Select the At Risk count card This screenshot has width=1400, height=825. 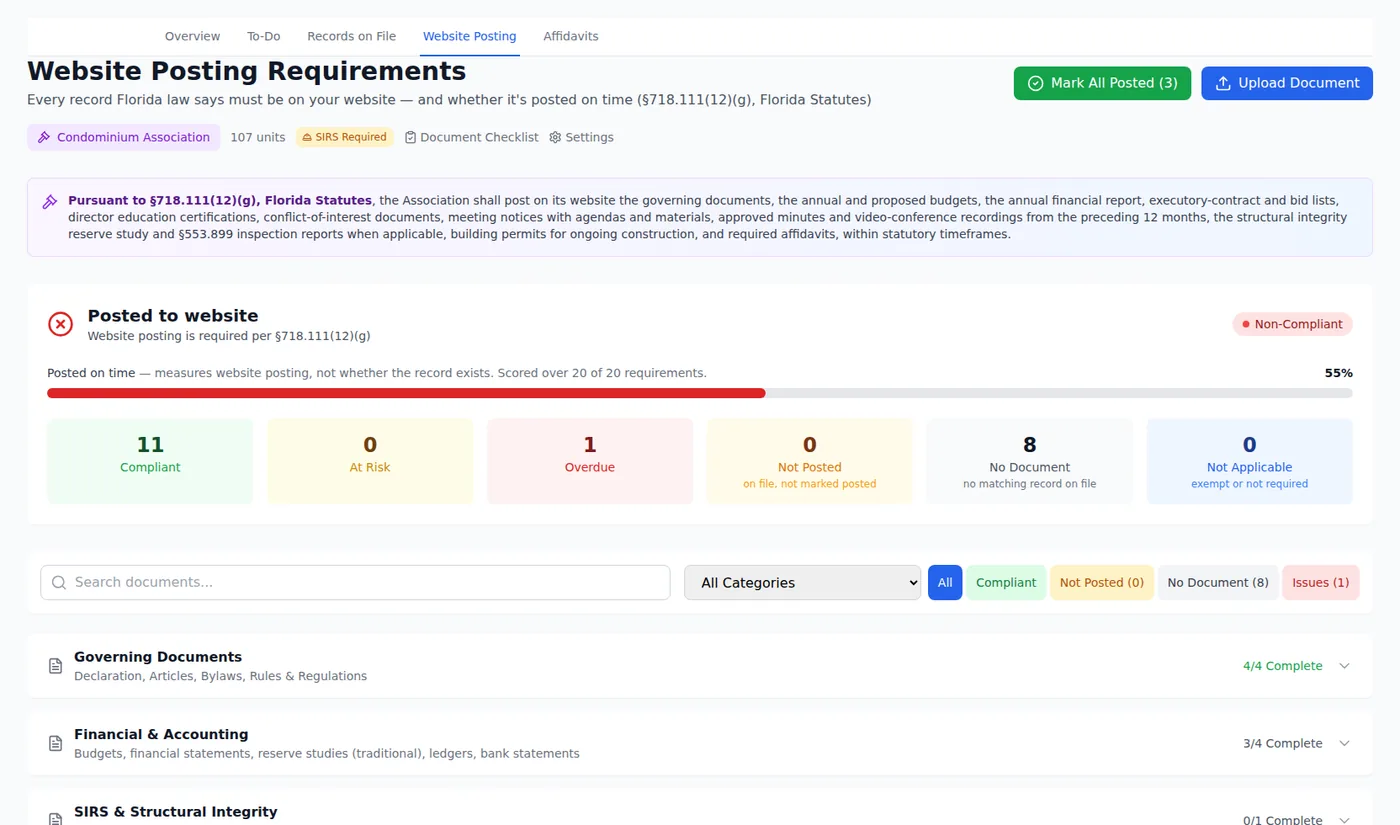[370, 461]
